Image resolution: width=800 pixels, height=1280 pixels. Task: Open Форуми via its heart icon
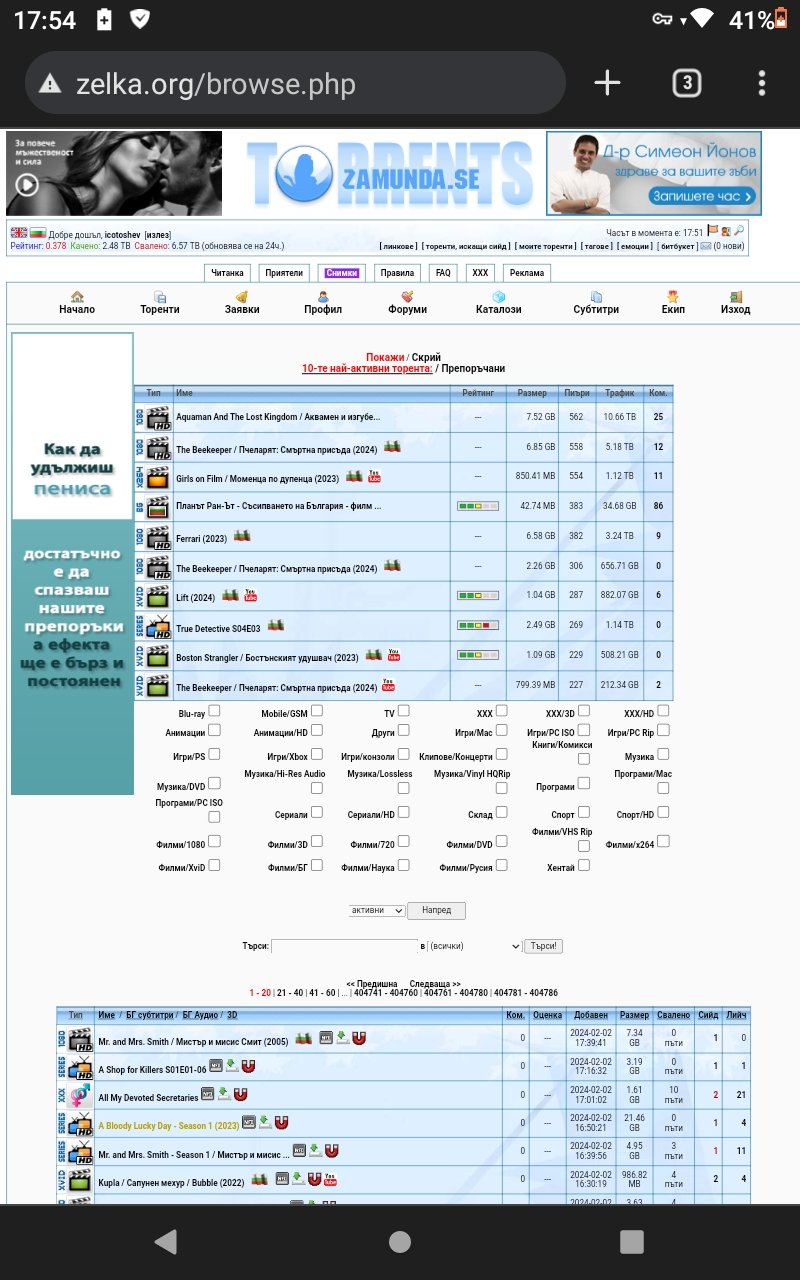point(407,297)
